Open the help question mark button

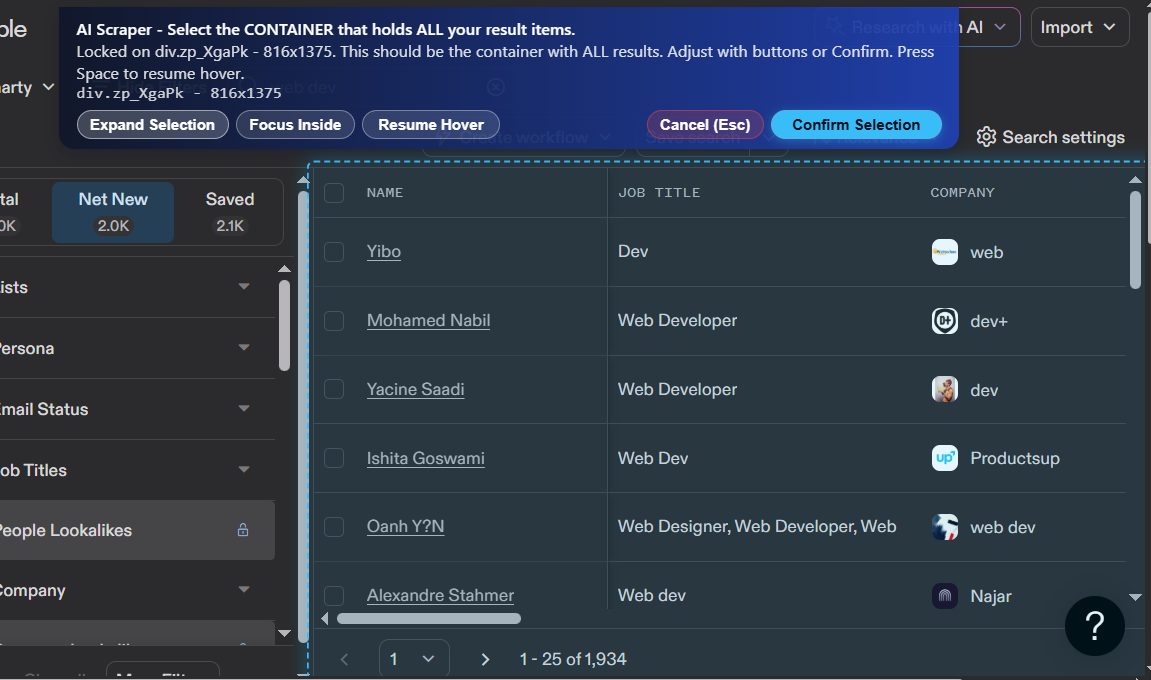click(x=1094, y=626)
